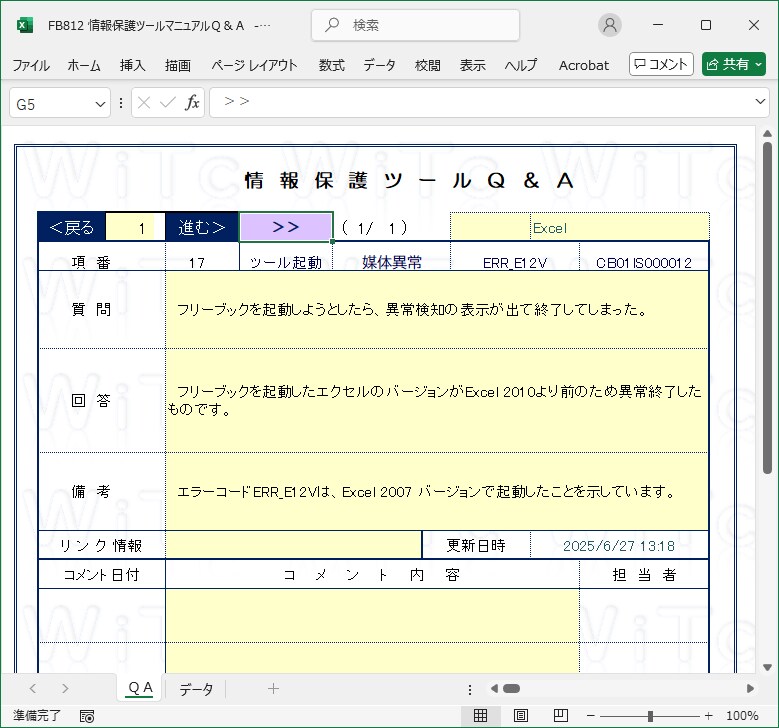Click the cancel (X) formula icon
Viewport: 779px width, 728px height.
[144, 103]
